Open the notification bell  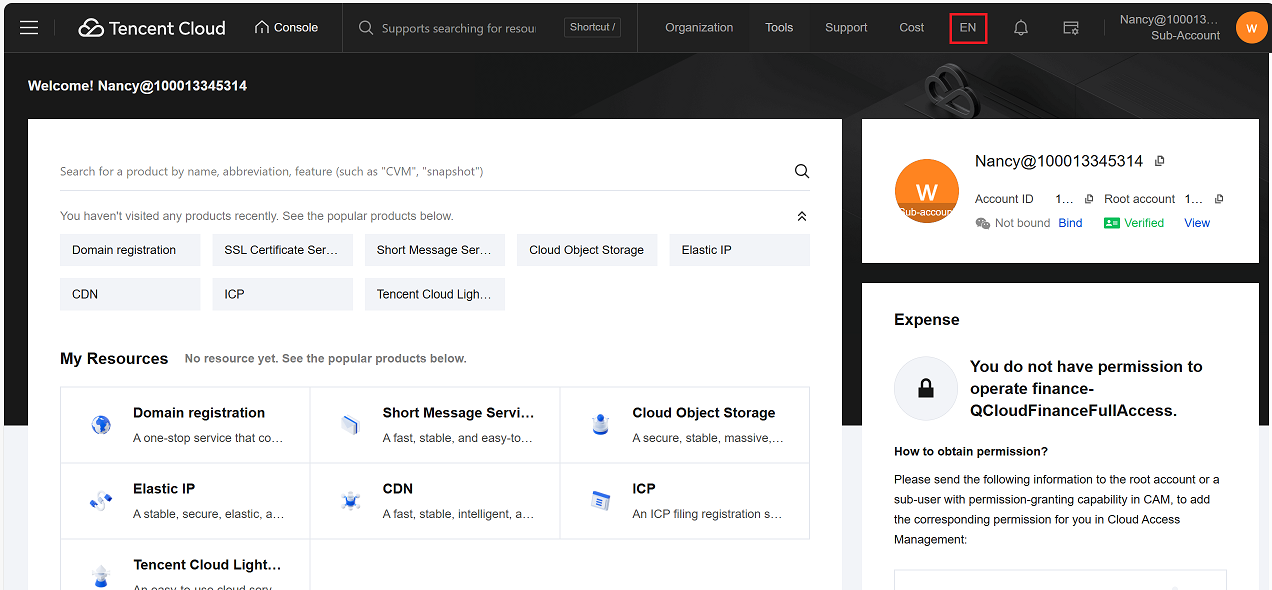click(1021, 28)
